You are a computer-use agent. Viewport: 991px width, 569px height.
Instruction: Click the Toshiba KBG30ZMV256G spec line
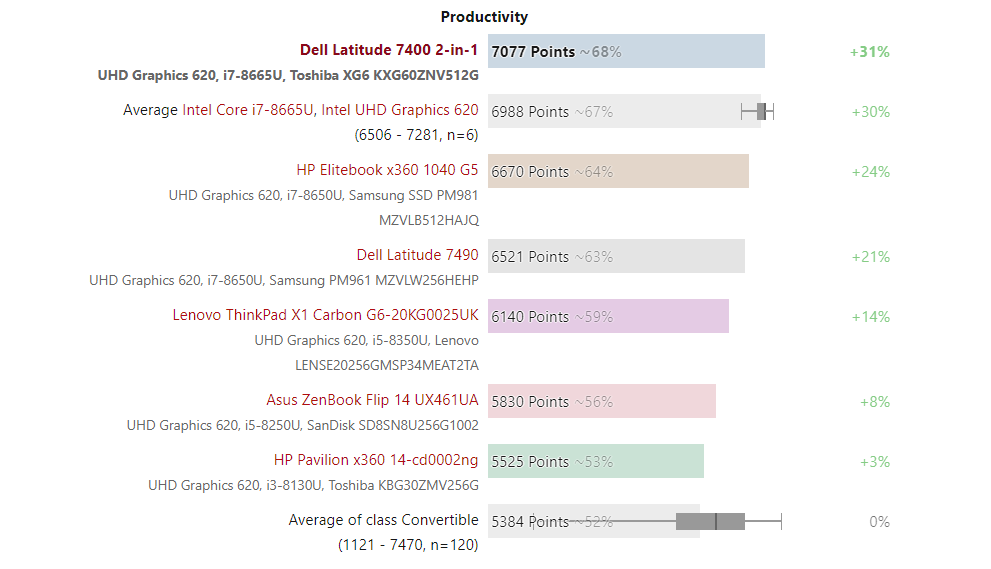pyautogui.click(x=313, y=486)
